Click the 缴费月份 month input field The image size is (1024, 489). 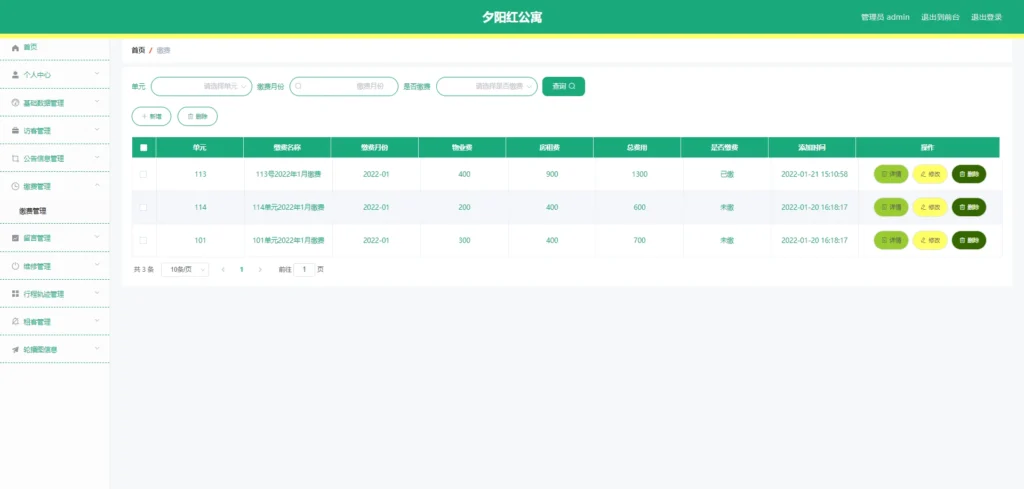click(x=344, y=87)
